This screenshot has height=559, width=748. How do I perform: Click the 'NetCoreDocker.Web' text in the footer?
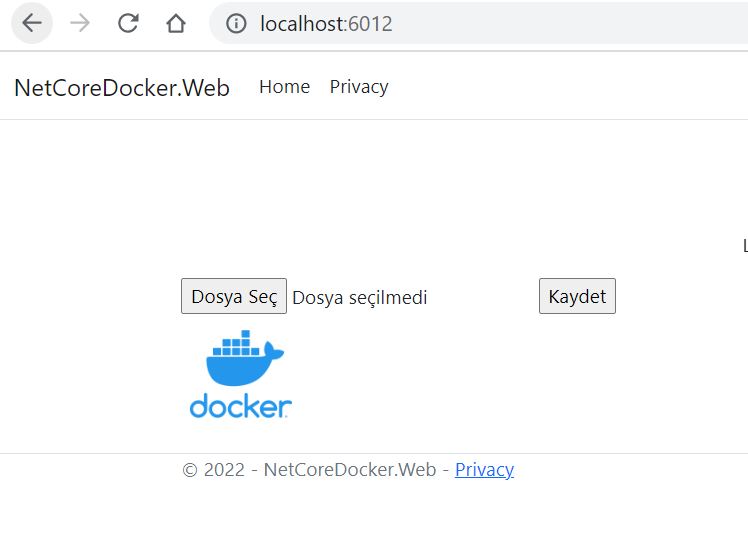349,470
